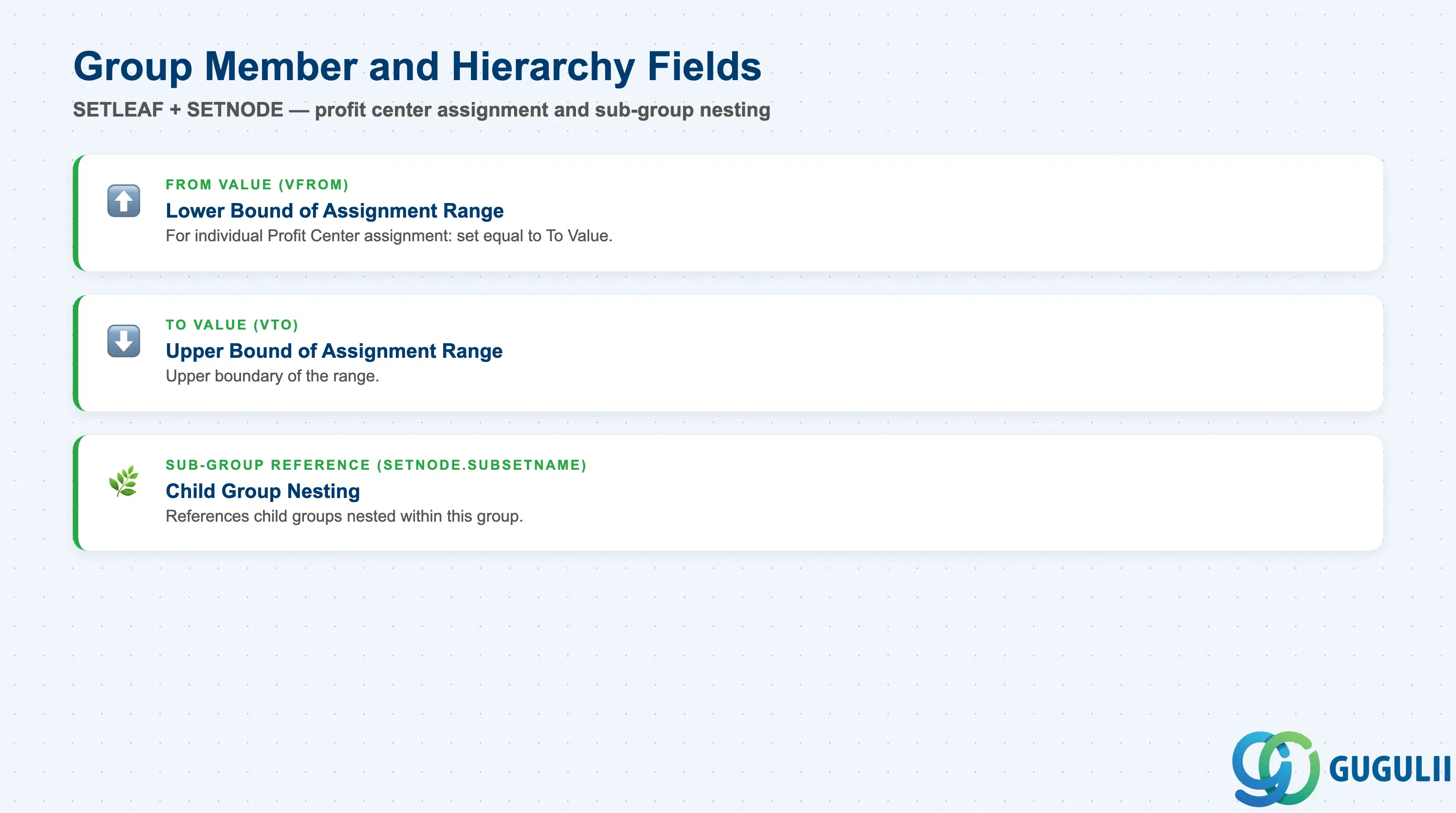The height and width of the screenshot is (813, 1456).
Task: Click the GUGULII brand wordmark
Action: point(1390,769)
